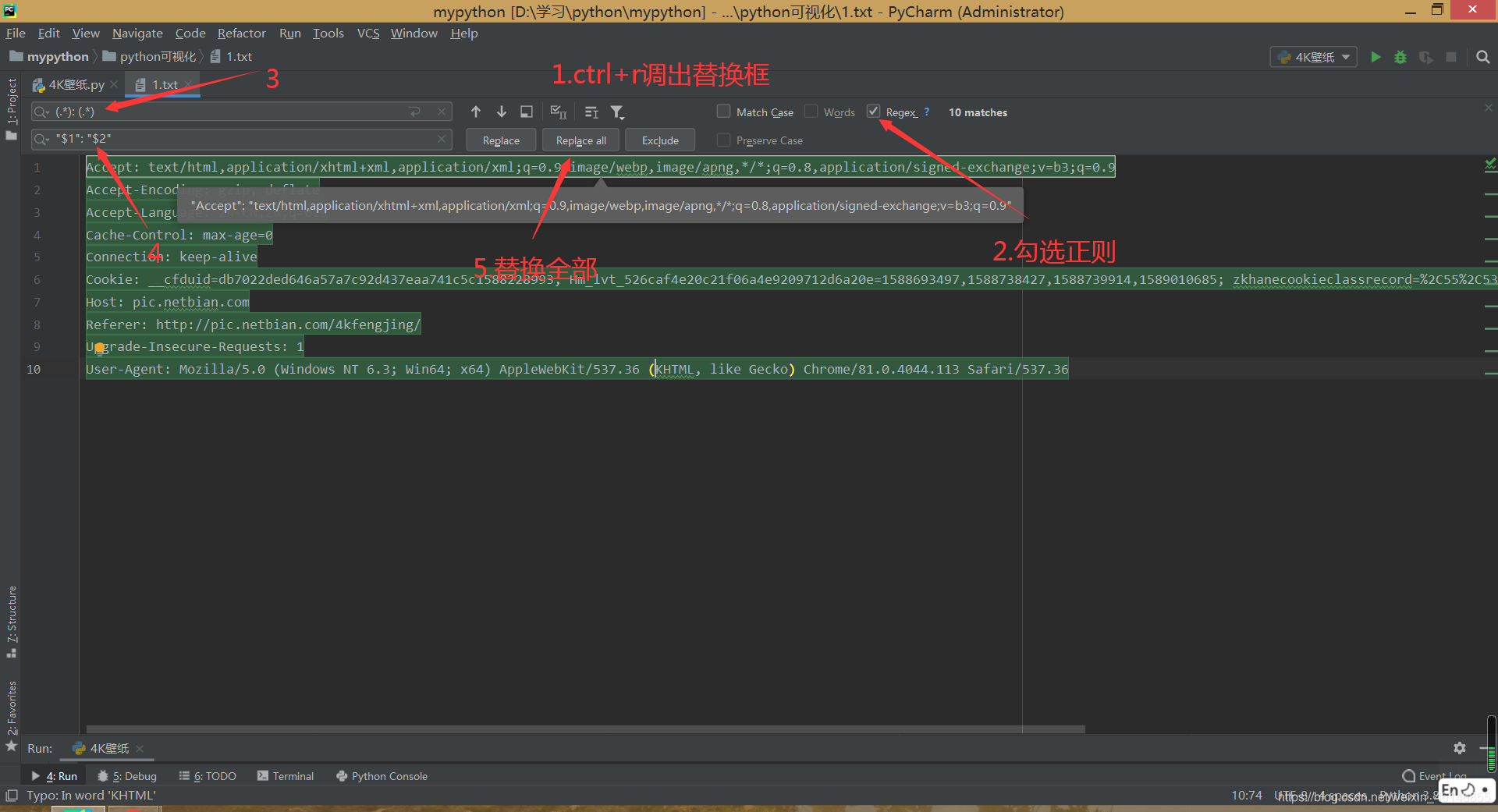Open the Terminal tool window
Viewport: 1498px width, 812px height.
tap(286, 776)
